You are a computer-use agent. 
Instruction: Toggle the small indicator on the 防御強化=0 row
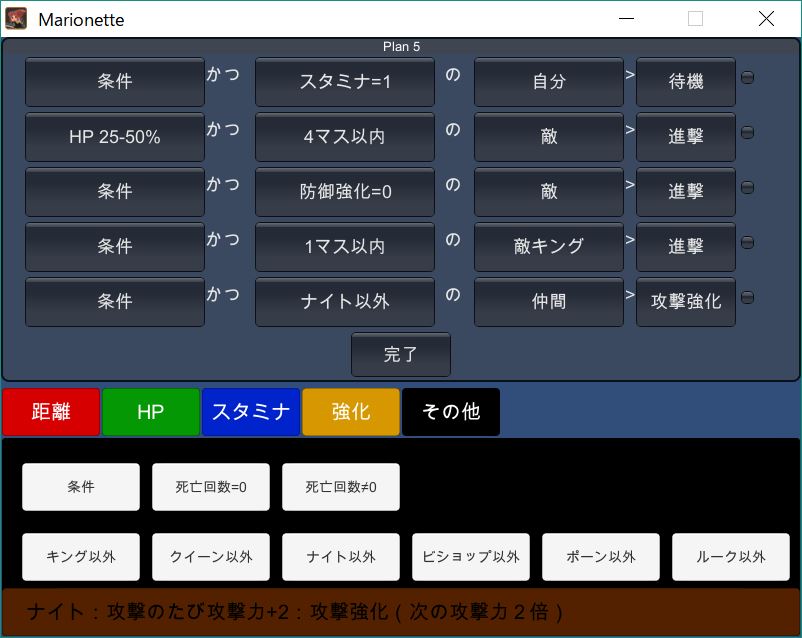pyautogui.click(x=747, y=187)
